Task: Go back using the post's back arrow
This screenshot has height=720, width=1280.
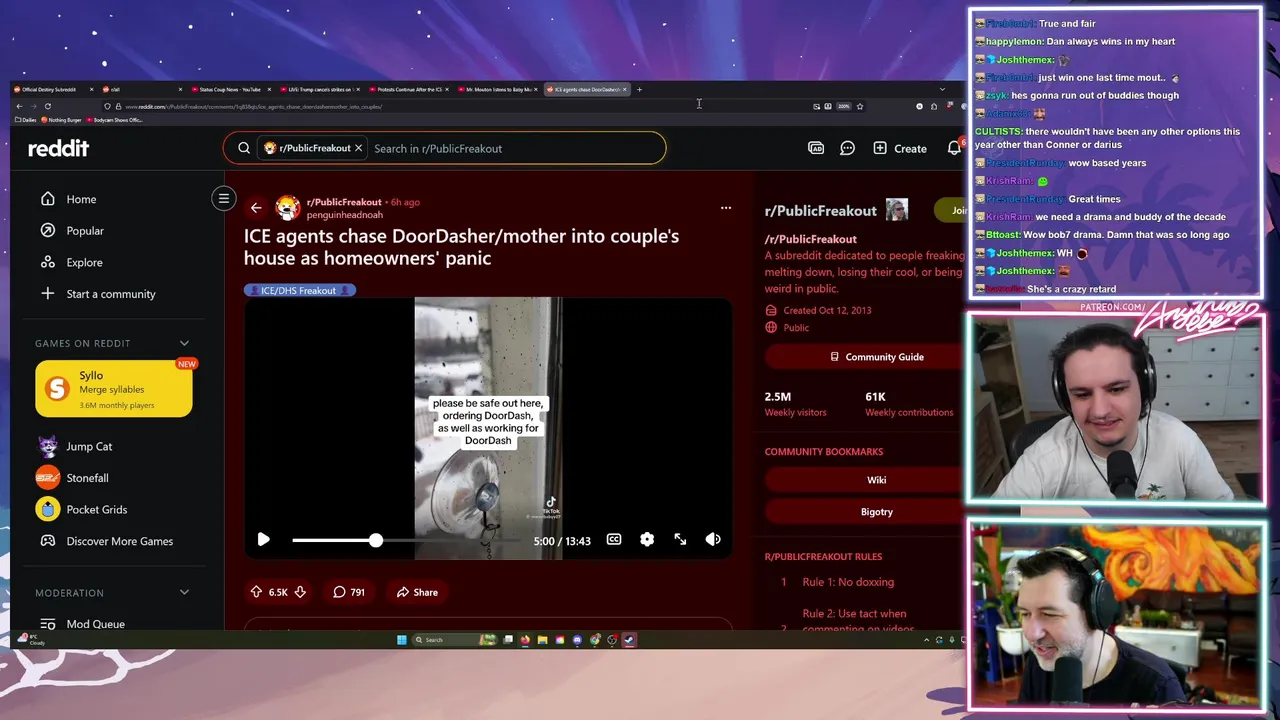Action: tap(256, 208)
